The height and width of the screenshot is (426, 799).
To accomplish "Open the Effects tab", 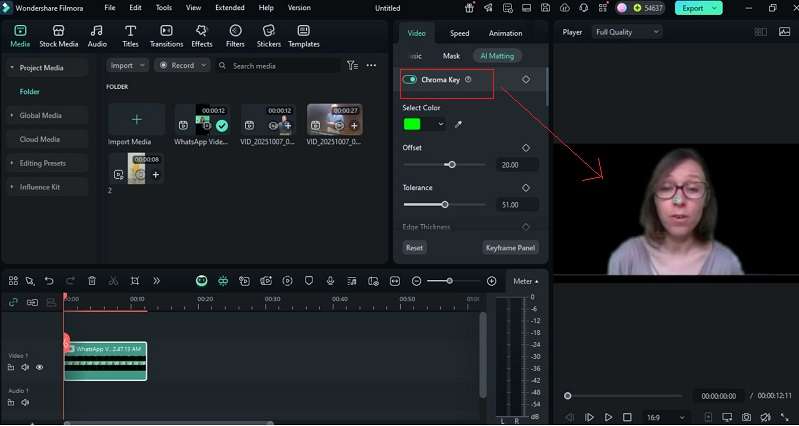I will click(x=202, y=36).
